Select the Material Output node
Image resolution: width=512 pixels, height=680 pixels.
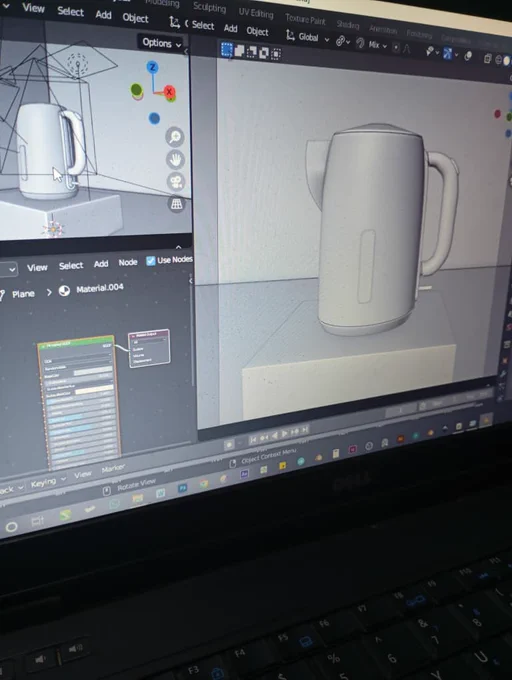pos(148,348)
